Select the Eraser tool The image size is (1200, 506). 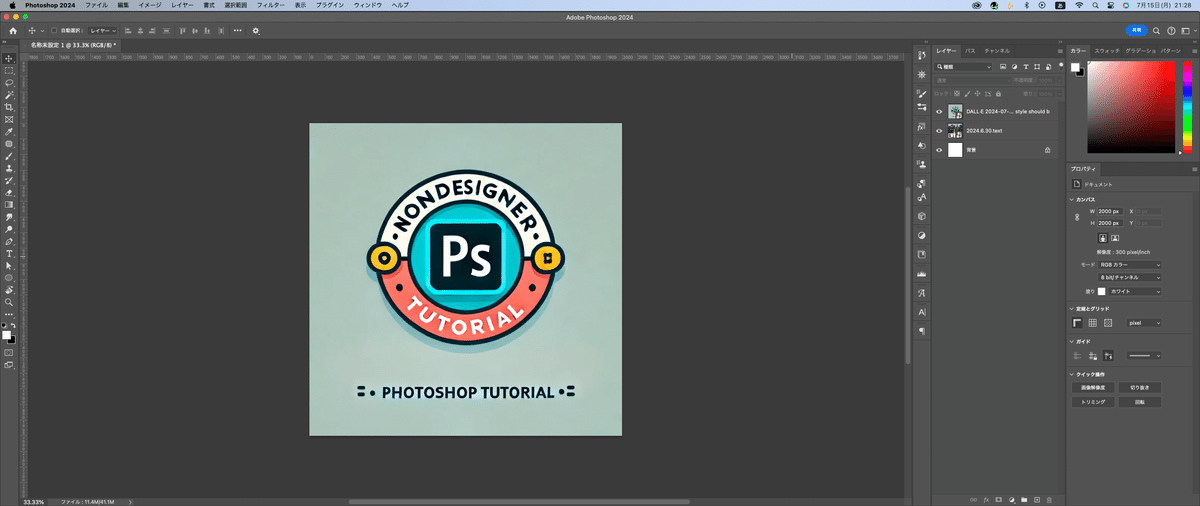click(x=9, y=192)
